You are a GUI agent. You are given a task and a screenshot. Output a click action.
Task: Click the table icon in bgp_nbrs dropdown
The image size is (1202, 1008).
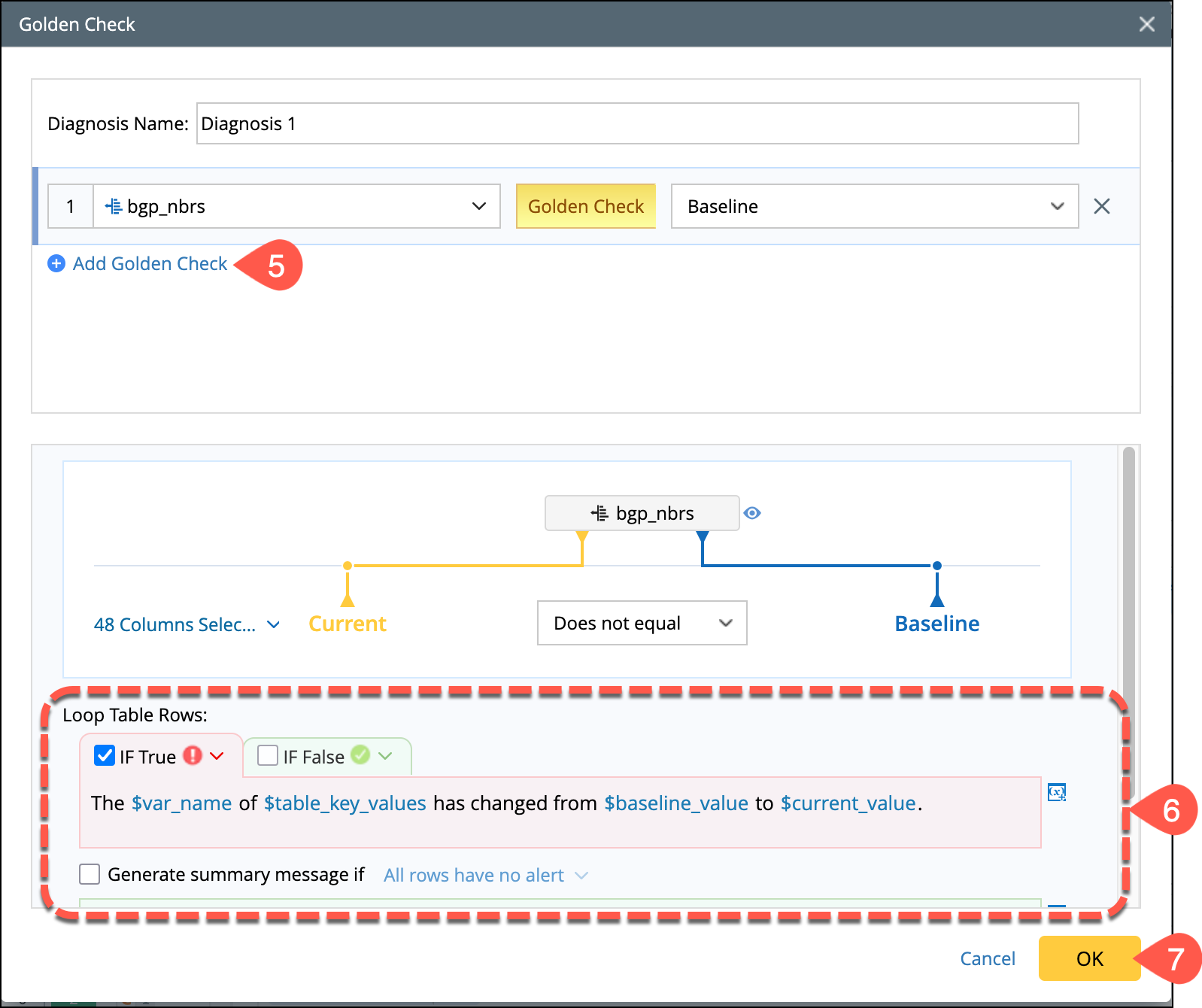(114, 206)
